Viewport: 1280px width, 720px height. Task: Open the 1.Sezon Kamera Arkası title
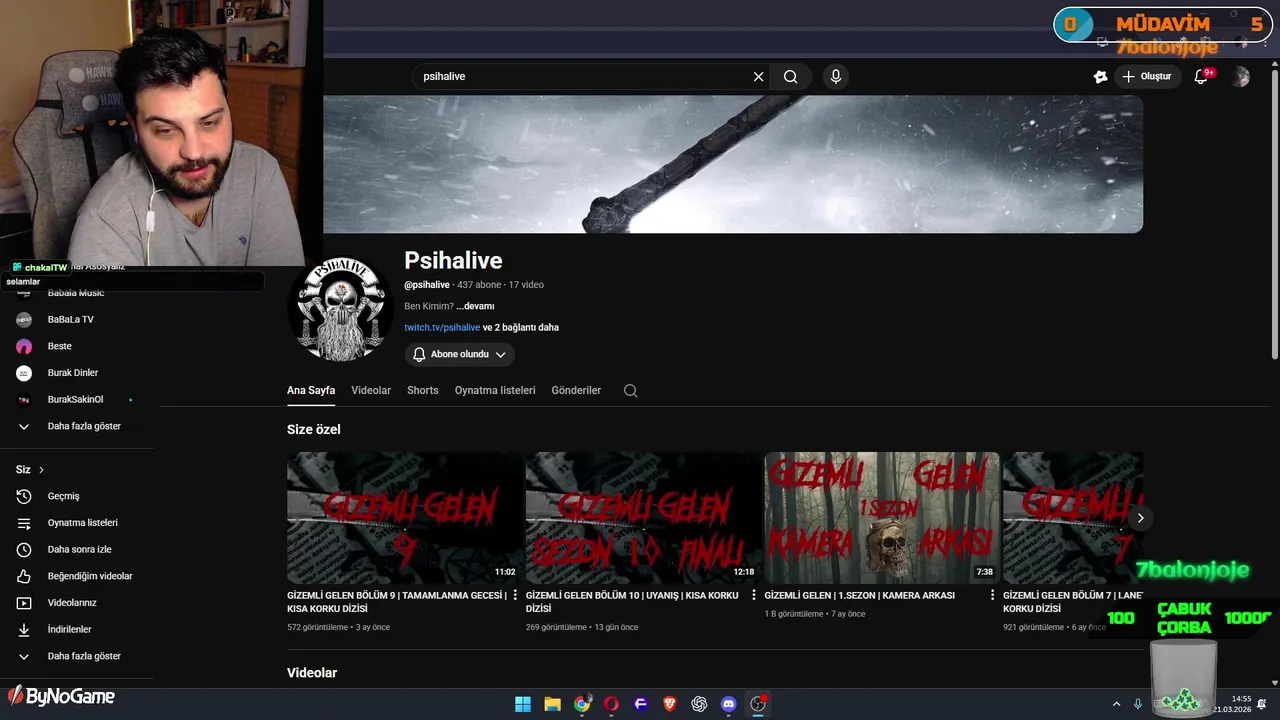860,595
